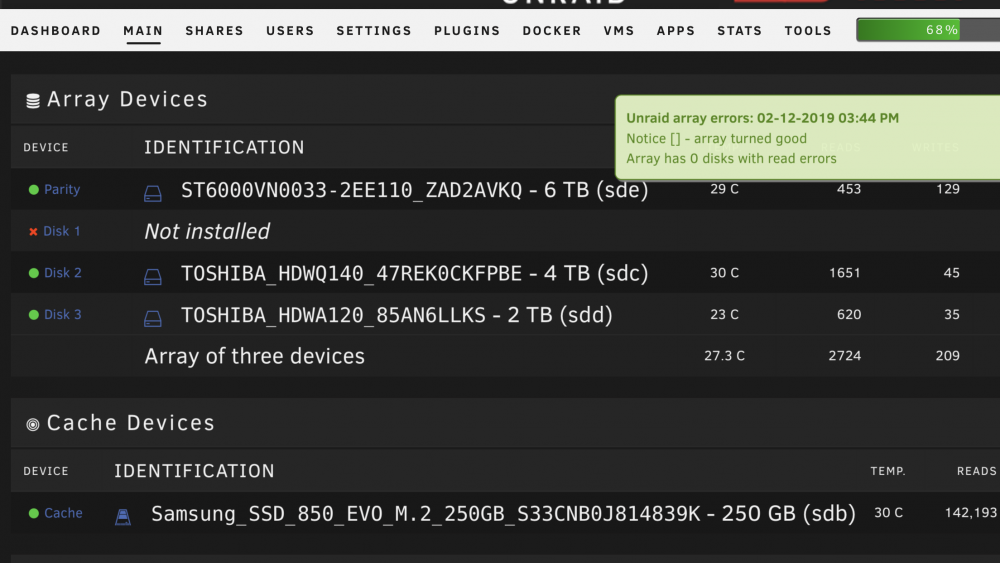Screen dimensions: 1000x563
Task: Click the Cache Devices section icon
Action: coord(33,424)
